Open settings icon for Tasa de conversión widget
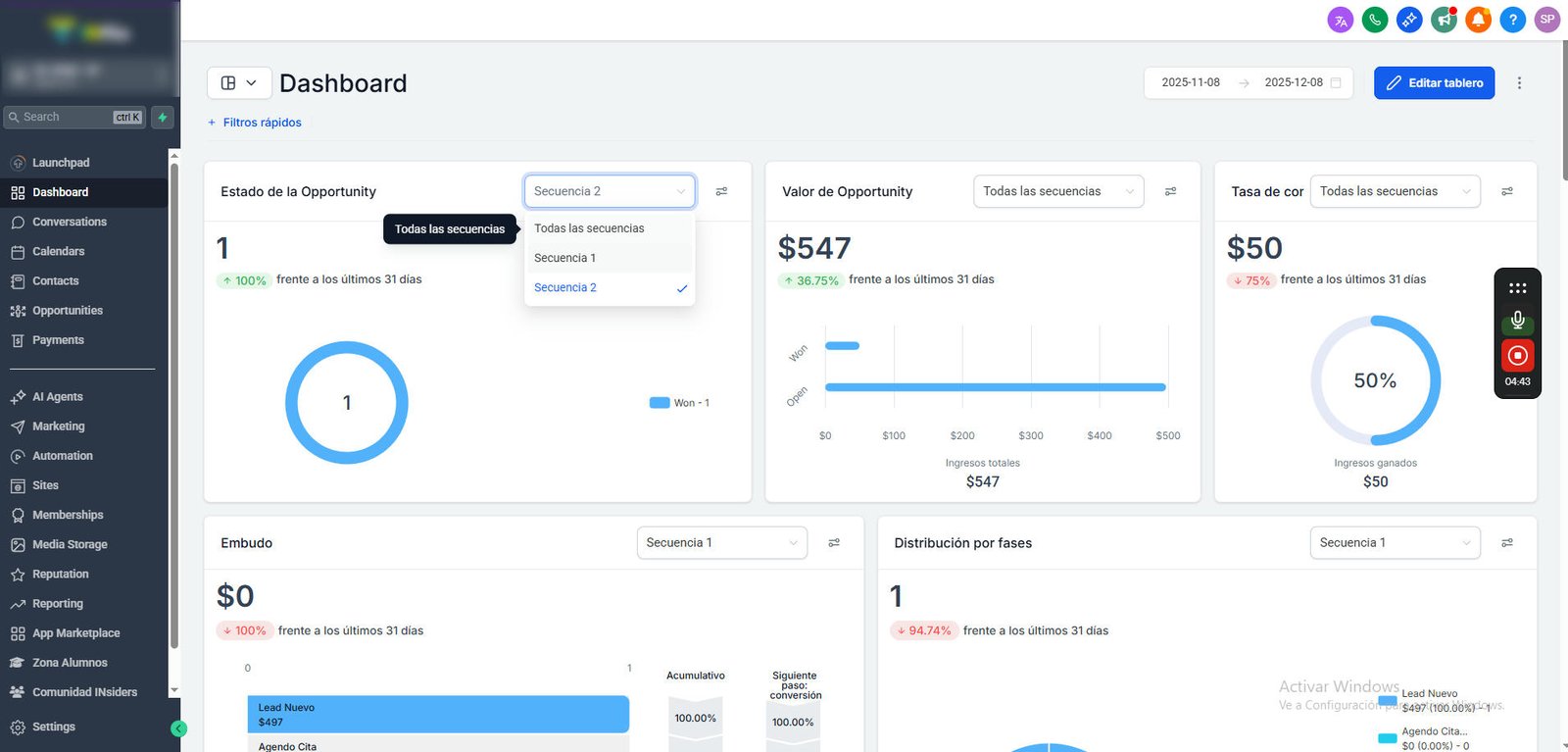Screen dimensions: 1568x752 tap(1507, 191)
